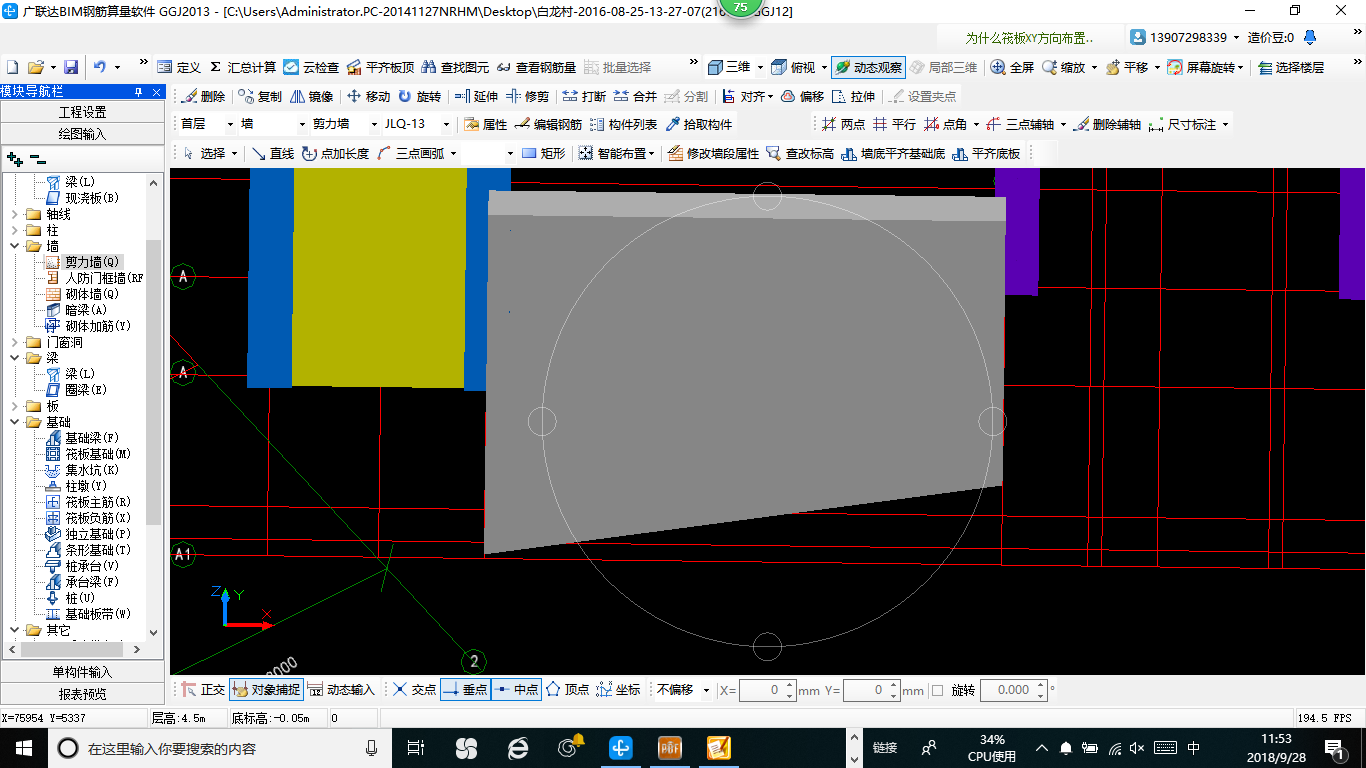This screenshot has width=1366, height=768.
Task: Click 打断 break tool
Action: [584, 96]
